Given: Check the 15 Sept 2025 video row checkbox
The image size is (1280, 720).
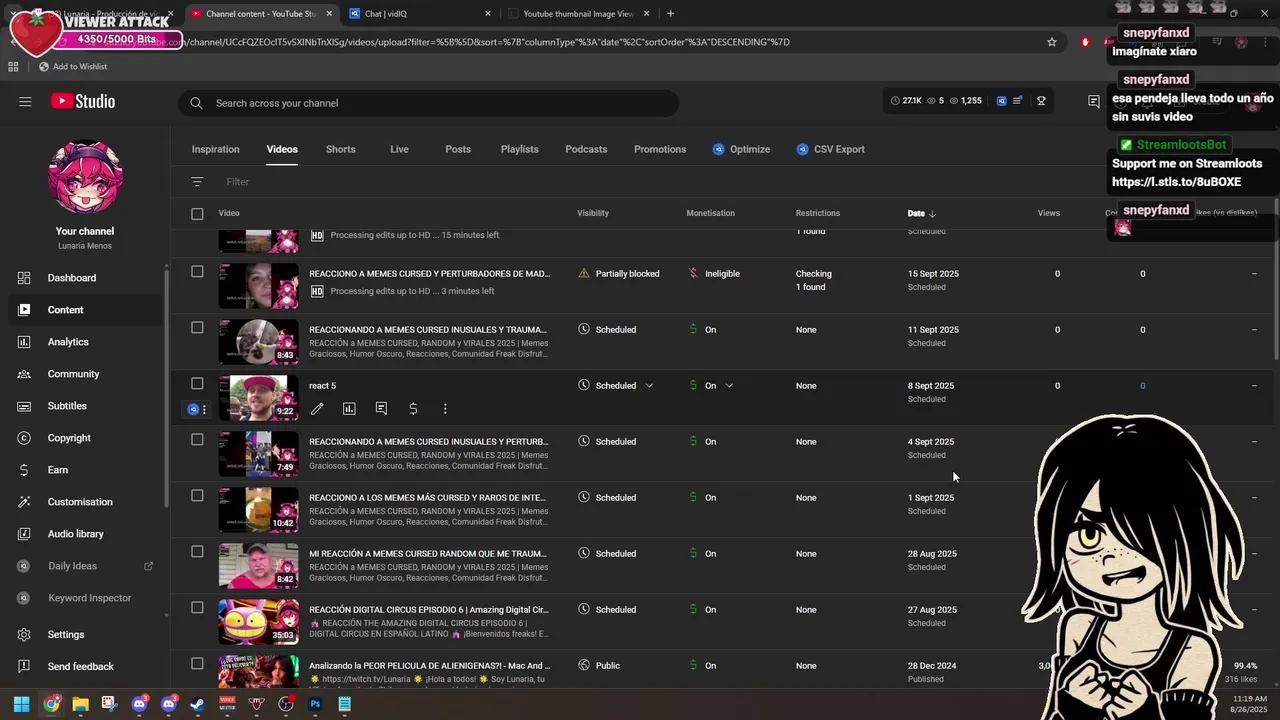Looking at the screenshot, I should [197, 271].
